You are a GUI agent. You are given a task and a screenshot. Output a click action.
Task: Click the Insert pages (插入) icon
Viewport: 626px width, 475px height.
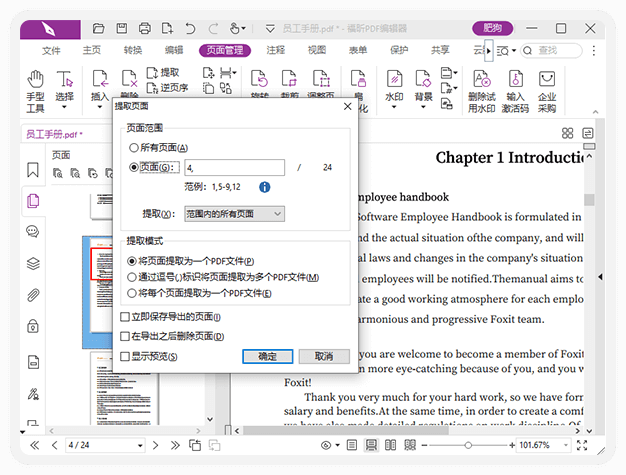pos(99,79)
